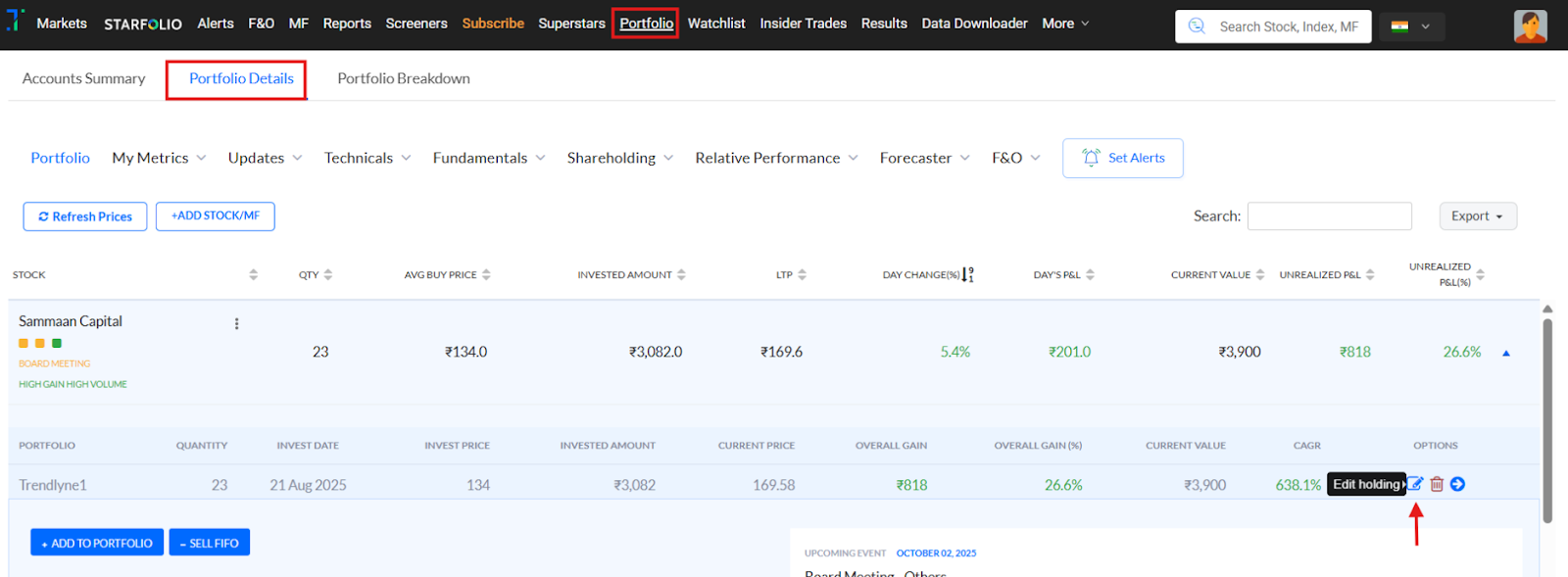Screen dimensions: 1568x577
Task: Expand Relative Performance dropdown
Action: (x=777, y=158)
